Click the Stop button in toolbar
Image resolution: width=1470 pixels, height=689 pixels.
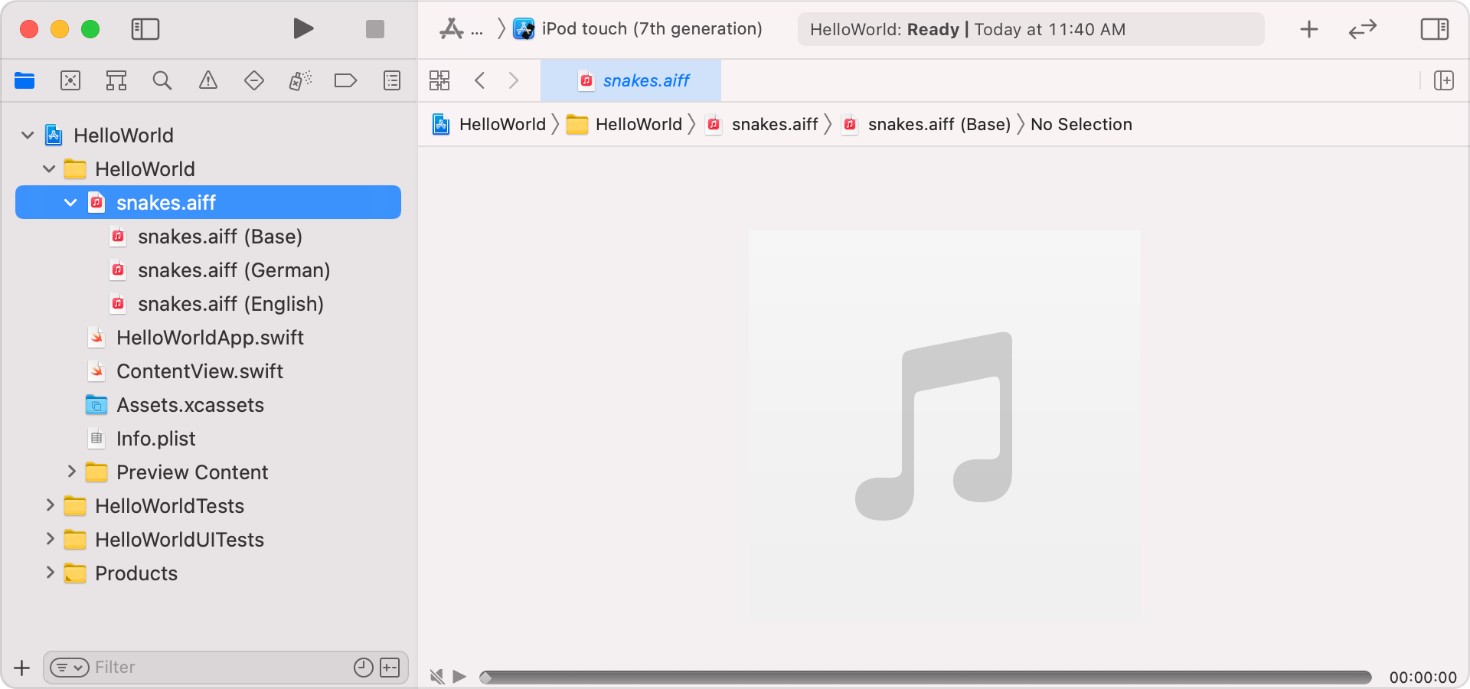(x=375, y=29)
